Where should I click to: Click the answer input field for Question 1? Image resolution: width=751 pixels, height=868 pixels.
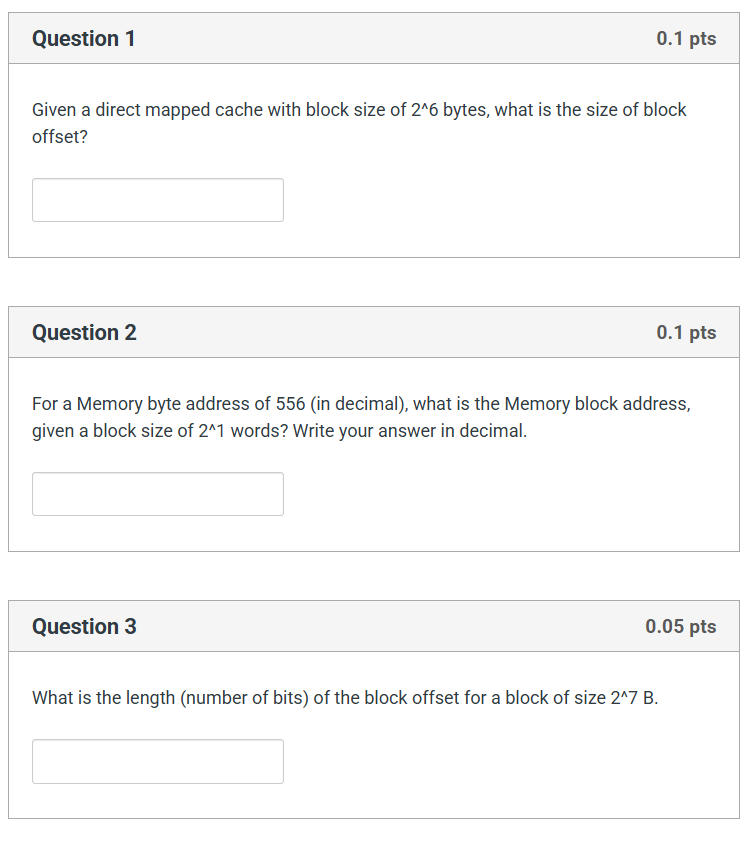[x=157, y=200]
